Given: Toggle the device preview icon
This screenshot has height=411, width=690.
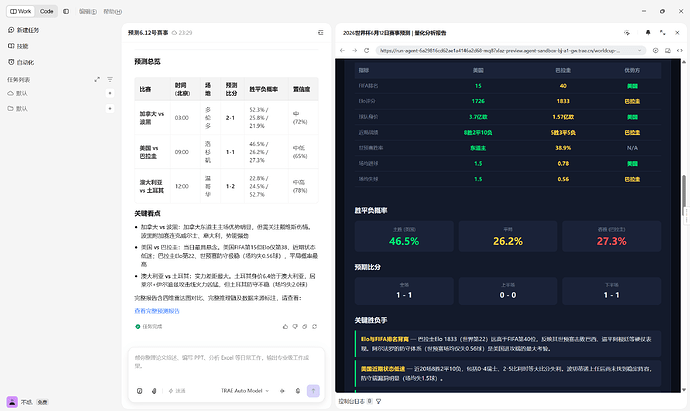Looking at the screenshot, I should tap(668, 51).
